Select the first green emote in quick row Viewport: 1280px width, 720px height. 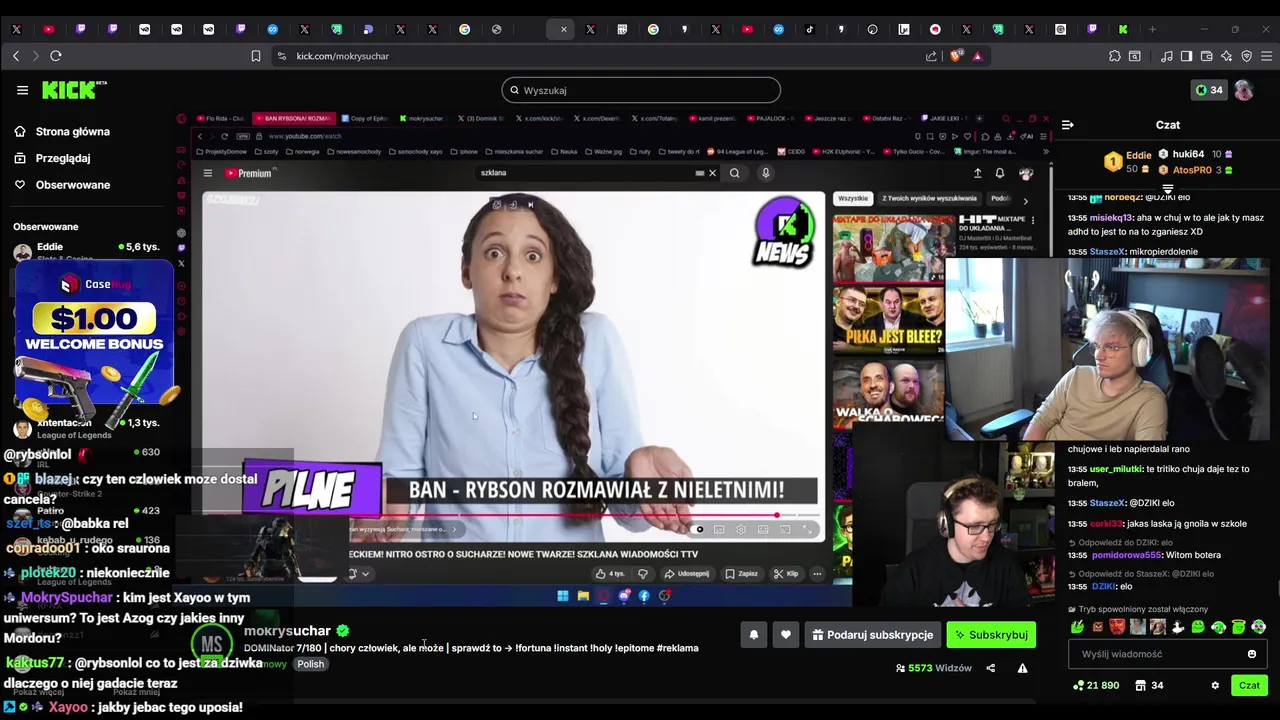coord(1078,627)
